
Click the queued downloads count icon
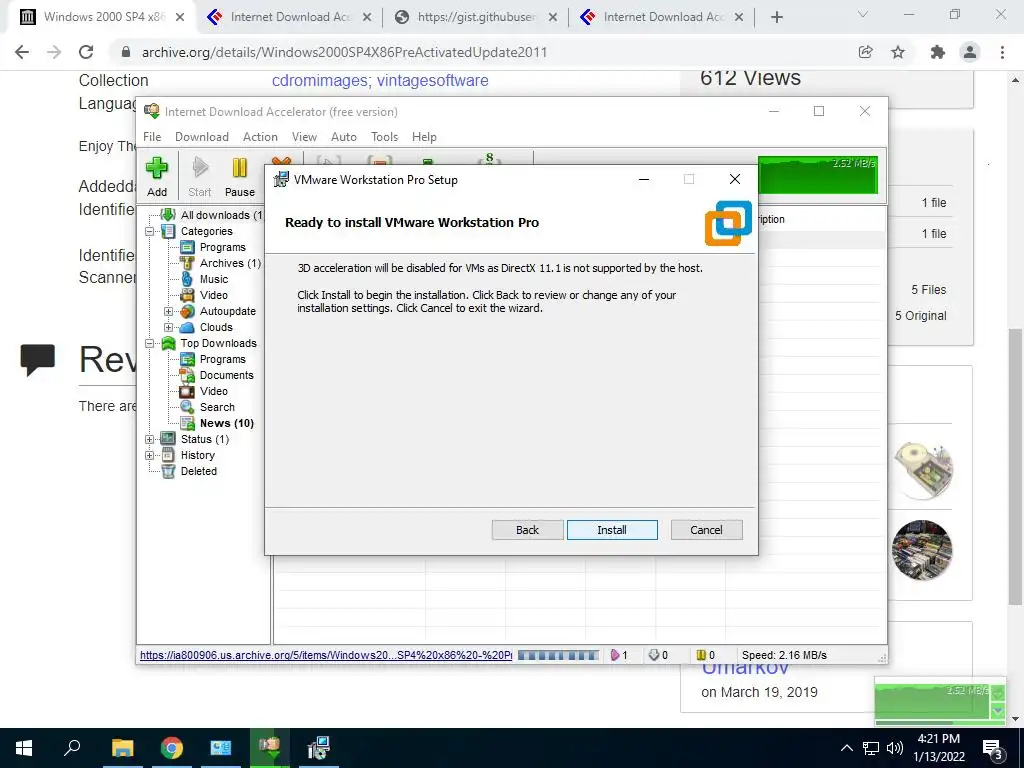(x=654, y=655)
